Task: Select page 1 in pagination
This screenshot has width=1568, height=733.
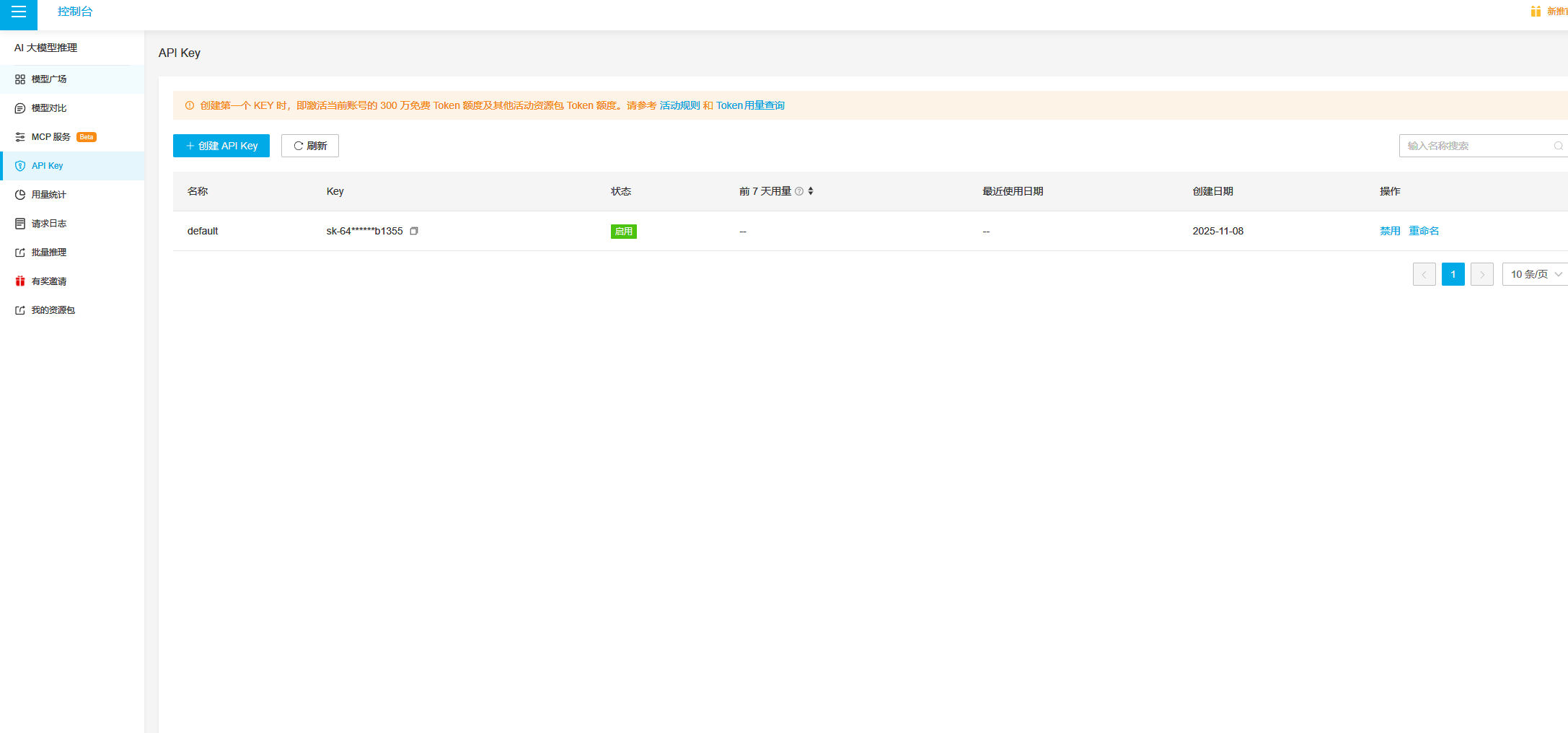Action: [x=1453, y=274]
